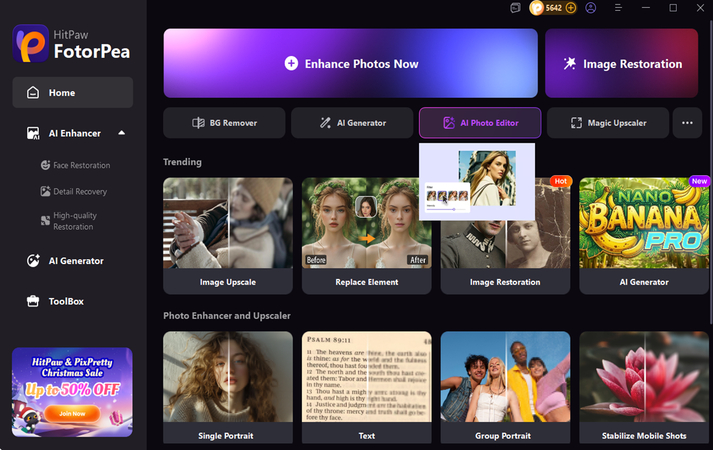Click the Magic Upscaler icon

coord(576,123)
